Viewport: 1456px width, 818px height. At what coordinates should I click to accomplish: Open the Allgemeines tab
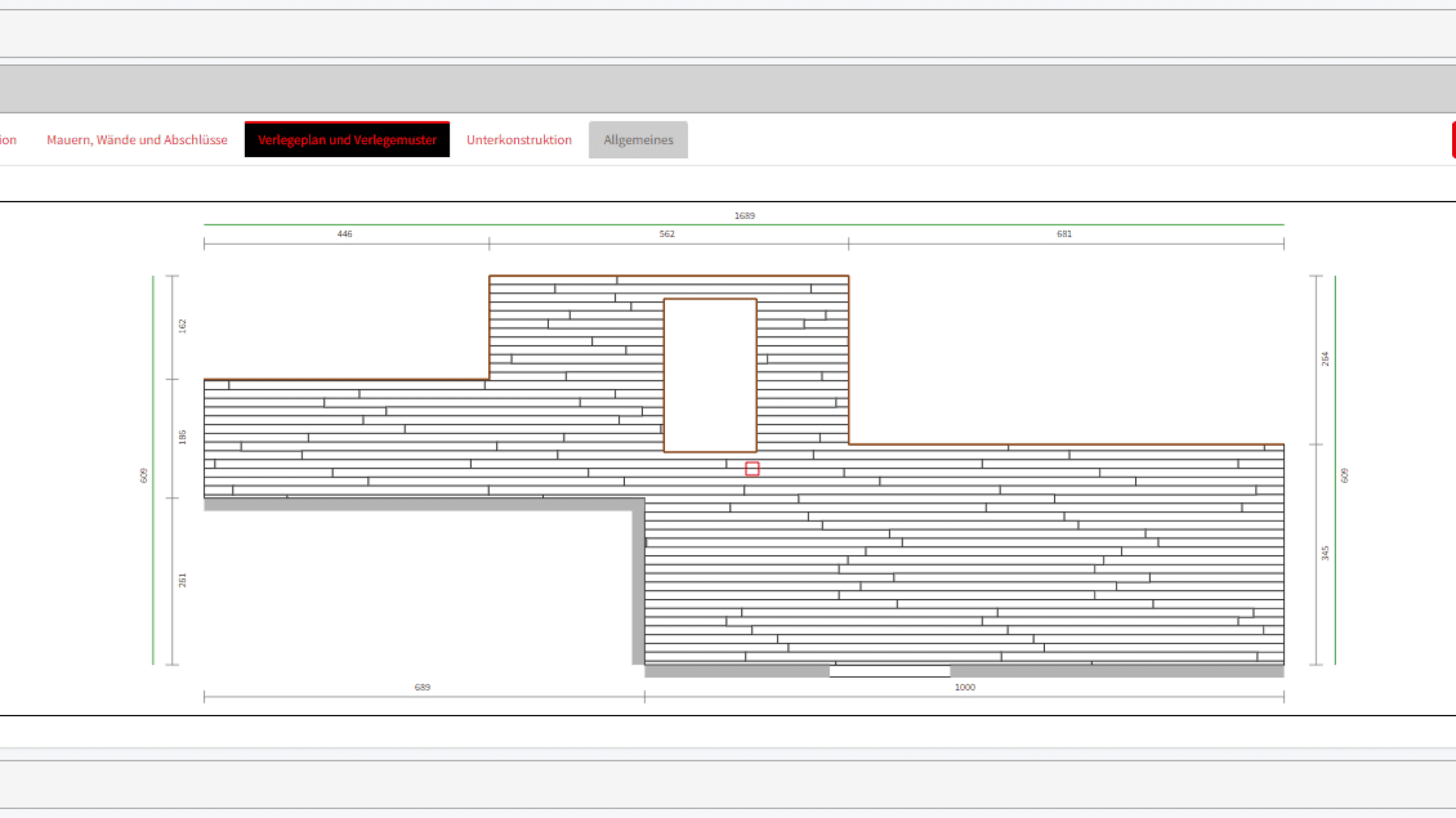click(639, 140)
